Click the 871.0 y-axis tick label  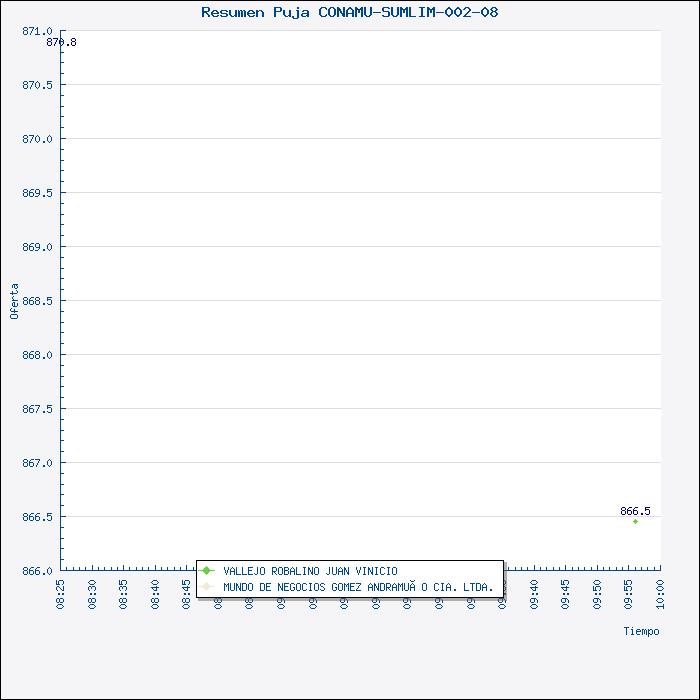pyautogui.click(x=37, y=31)
